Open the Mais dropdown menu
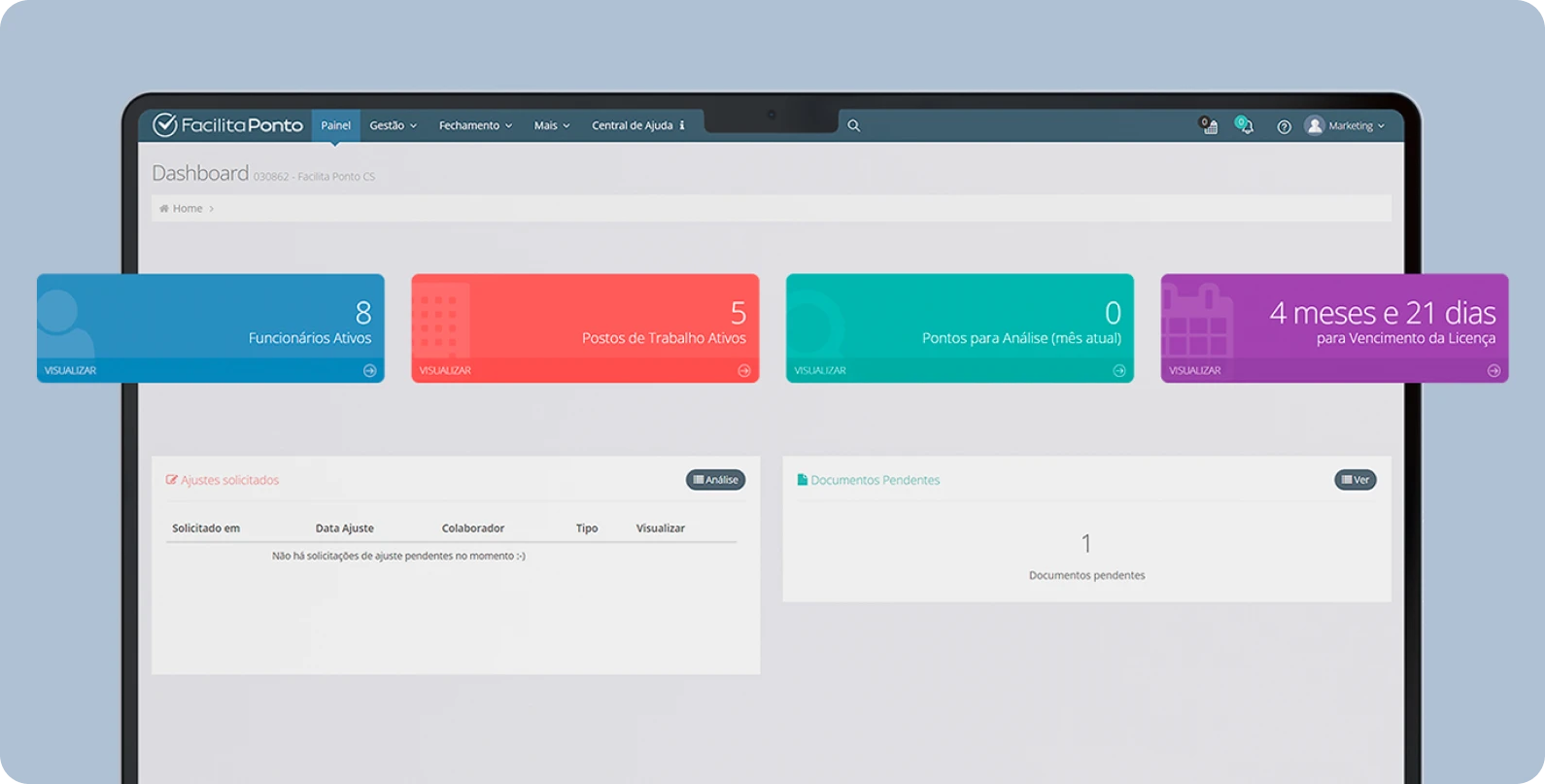The width and height of the screenshot is (1545, 784). [x=551, y=125]
